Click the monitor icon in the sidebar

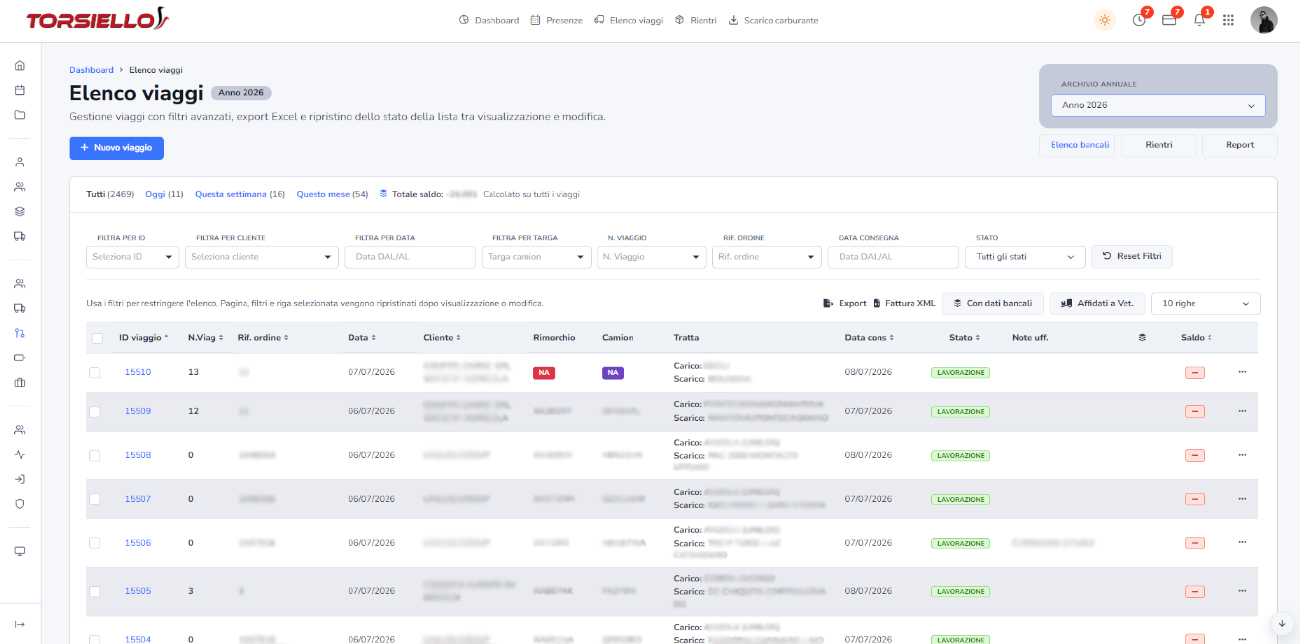pos(20,551)
